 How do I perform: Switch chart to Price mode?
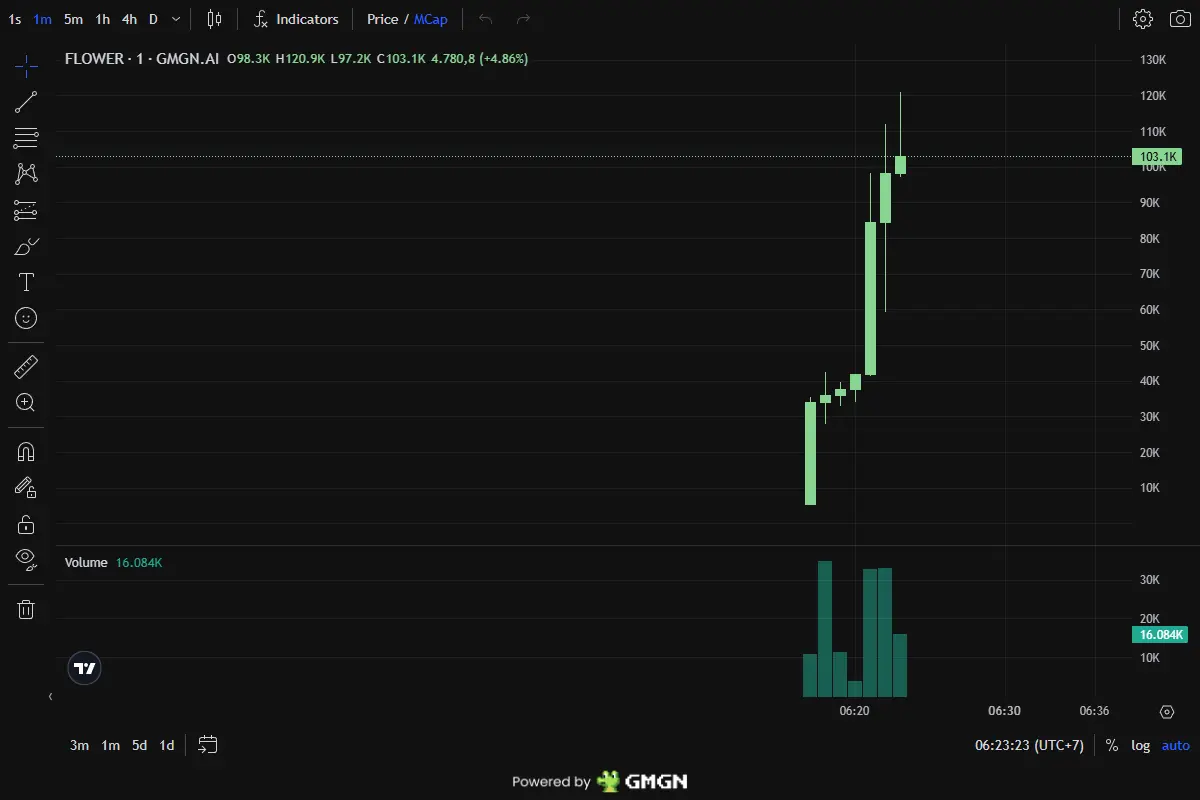[x=382, y=19]
